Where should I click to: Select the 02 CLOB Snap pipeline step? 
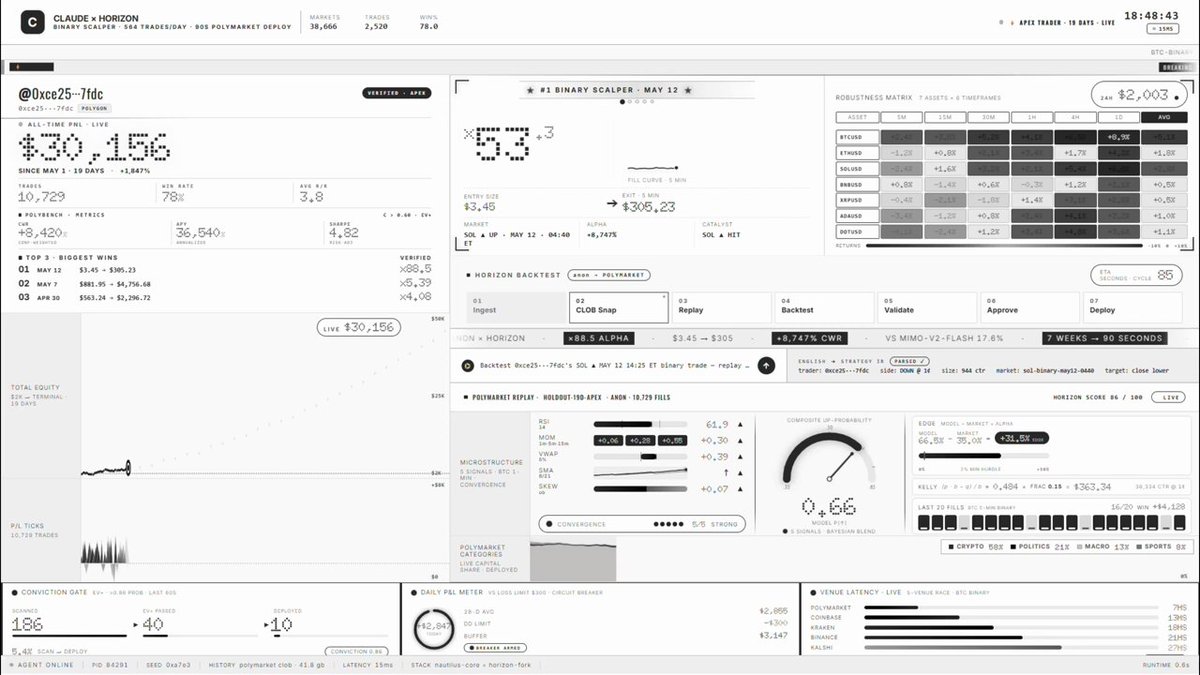(x=617, y=307)
